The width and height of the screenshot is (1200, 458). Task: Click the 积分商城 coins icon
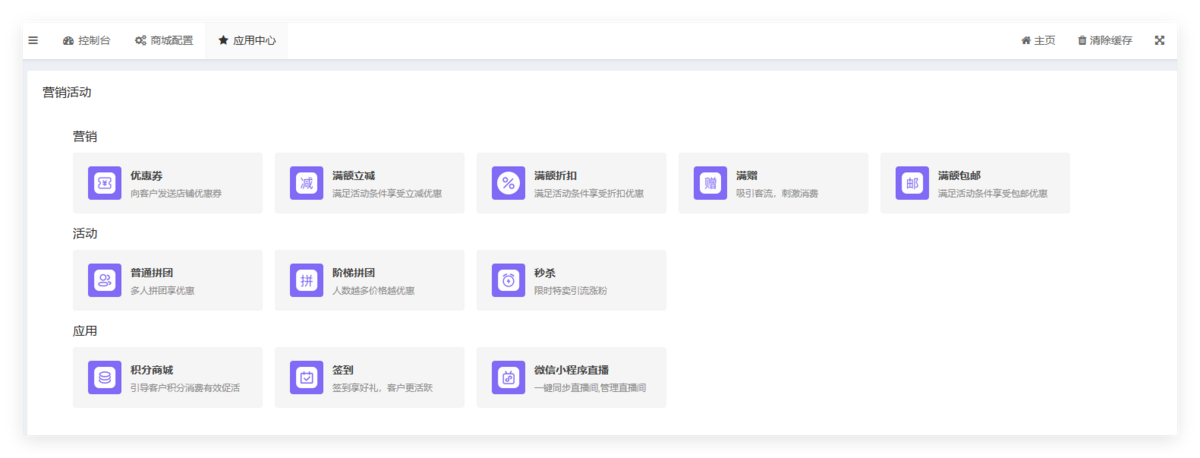point(104,378)
